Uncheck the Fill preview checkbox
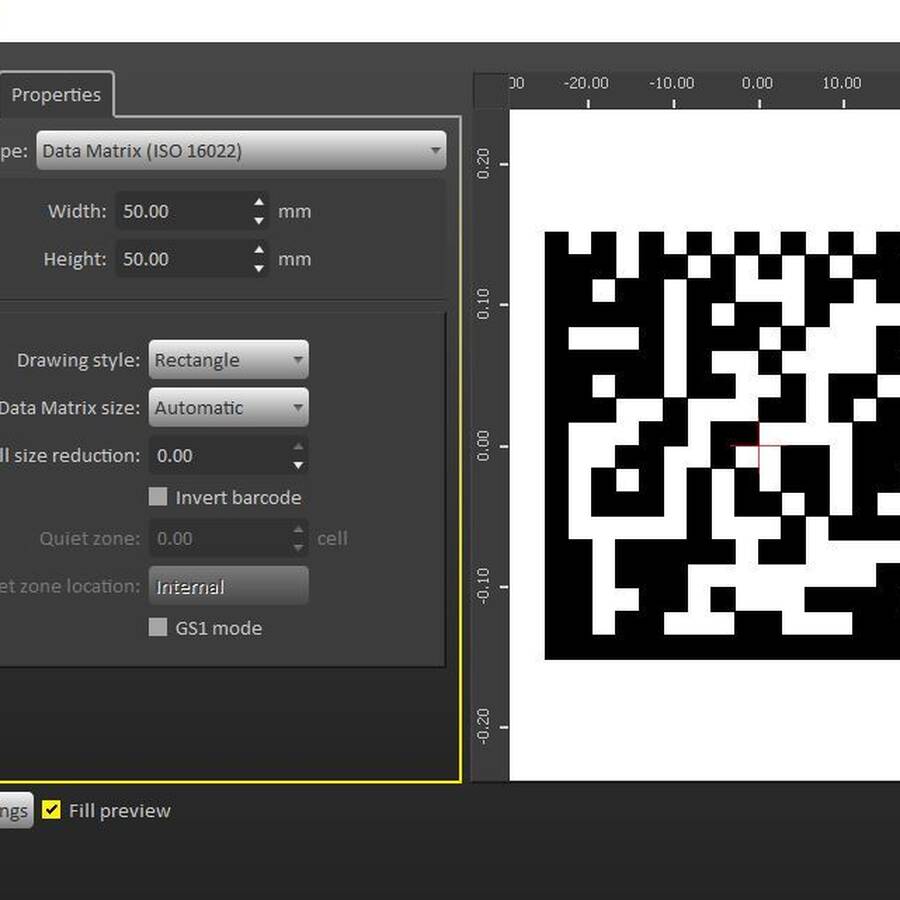This screenshot has height=900, width=900. tap(51, 810)
